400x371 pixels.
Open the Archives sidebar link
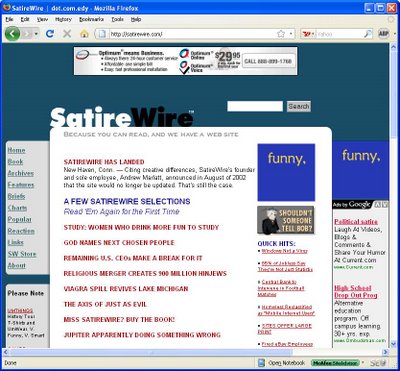pyautogui.click(x=21, y=173)
